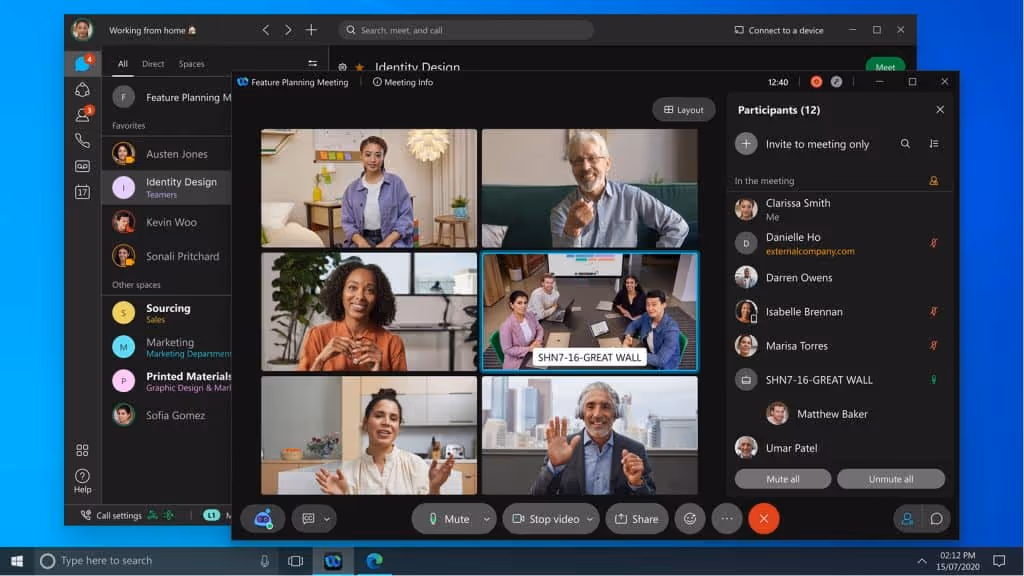Select the Spaces tab

pyautogui.click(x=191, y=64)
